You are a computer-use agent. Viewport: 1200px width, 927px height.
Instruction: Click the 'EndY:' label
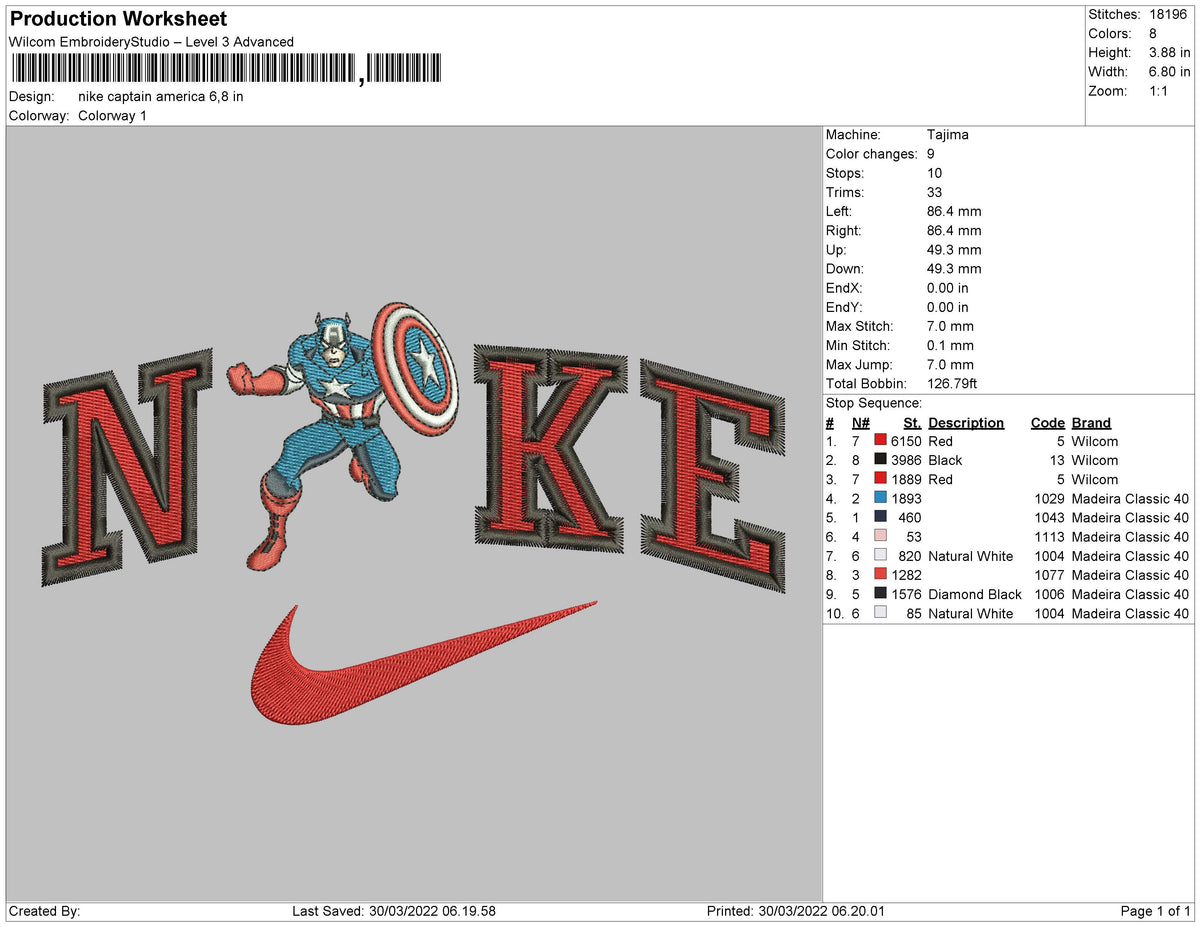point(844,307)
